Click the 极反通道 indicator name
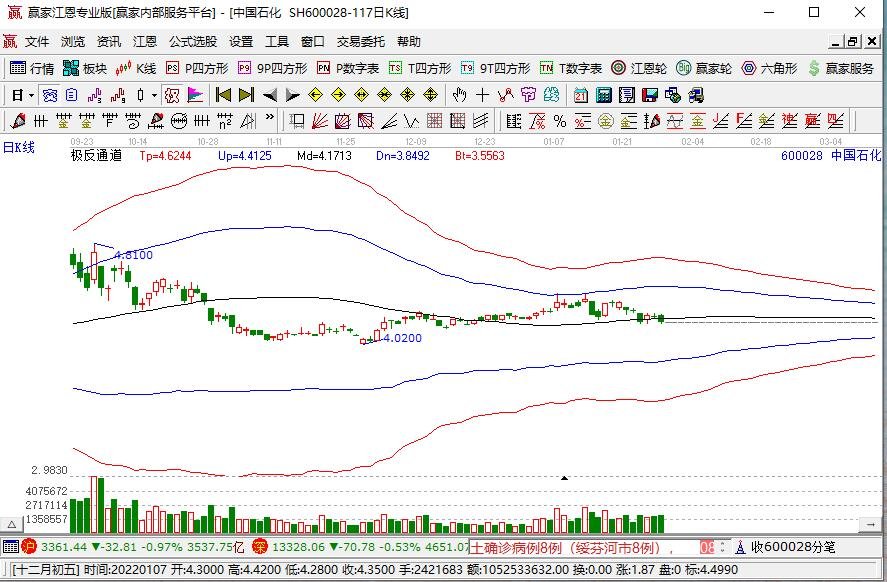887x582 pixels. (96, 156)
